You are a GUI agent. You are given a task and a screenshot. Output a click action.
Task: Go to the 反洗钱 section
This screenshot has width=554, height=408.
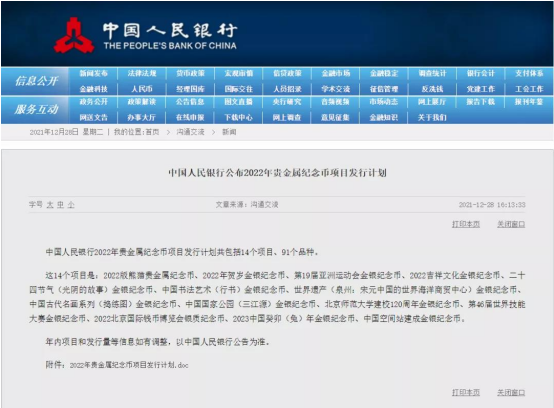point(432,89)
